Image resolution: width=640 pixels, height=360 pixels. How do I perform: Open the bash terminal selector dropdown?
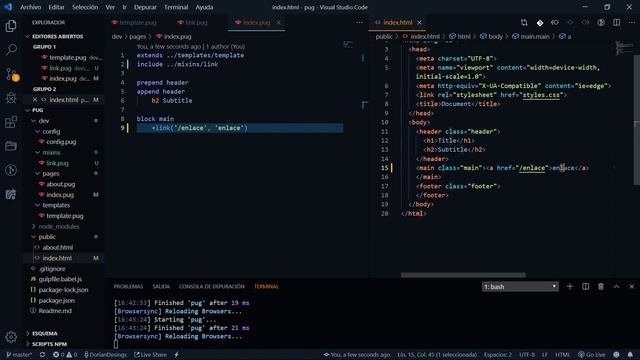coord(520,287)
